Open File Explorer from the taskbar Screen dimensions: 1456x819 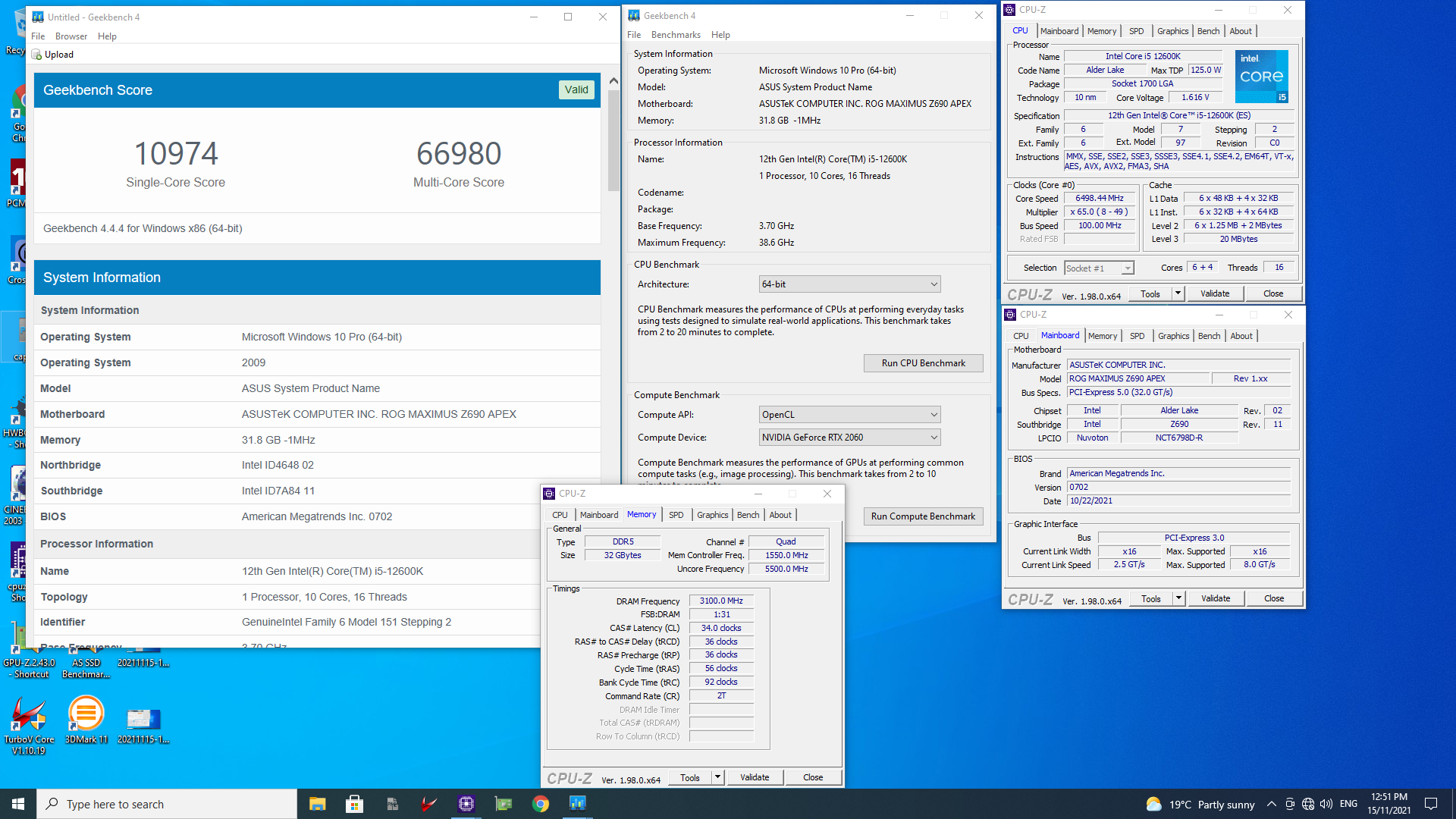pos(317,804)
